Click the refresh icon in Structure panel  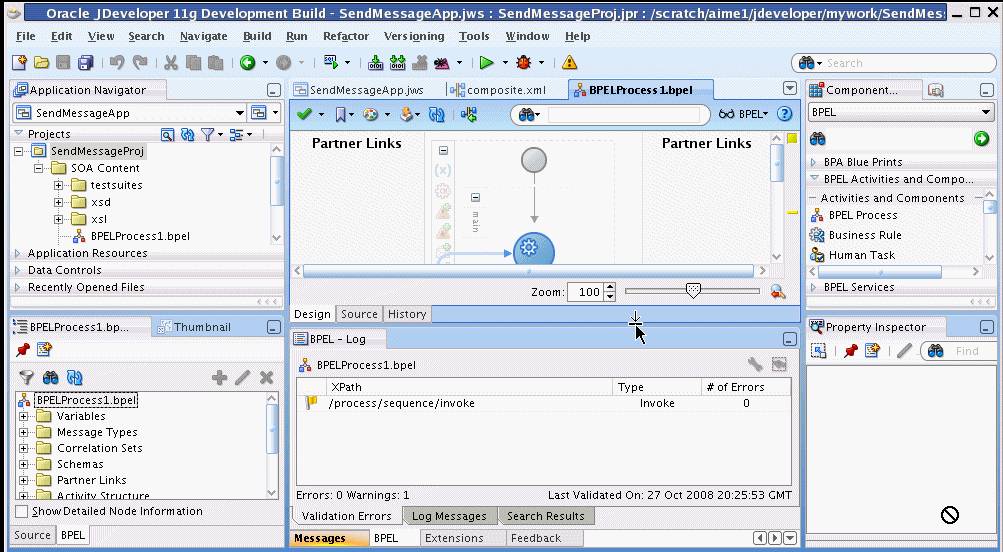point(75,377)
